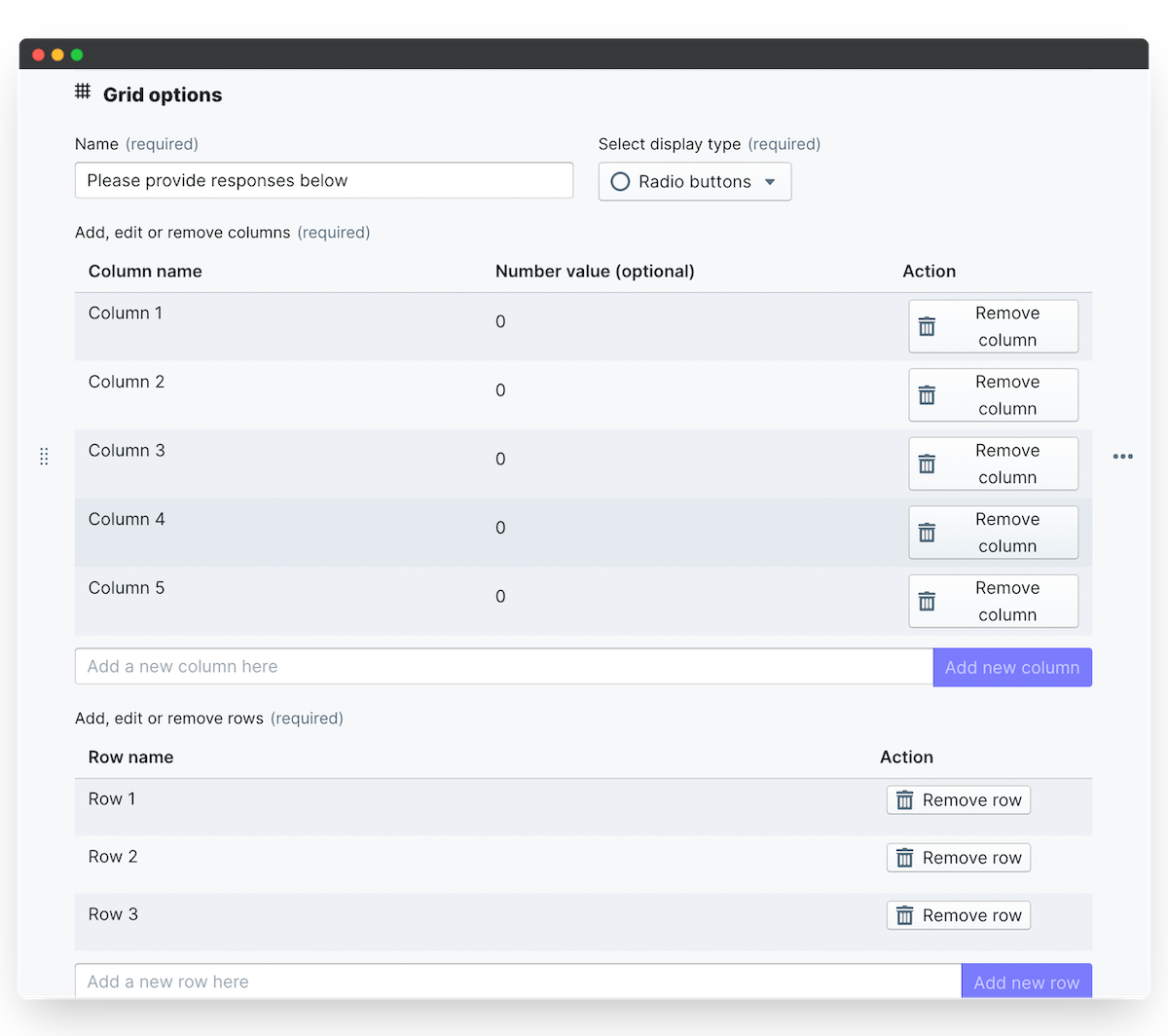Click the Remove column label for Column 4
The image size is (1168, 1036).
click(1007, 533)
